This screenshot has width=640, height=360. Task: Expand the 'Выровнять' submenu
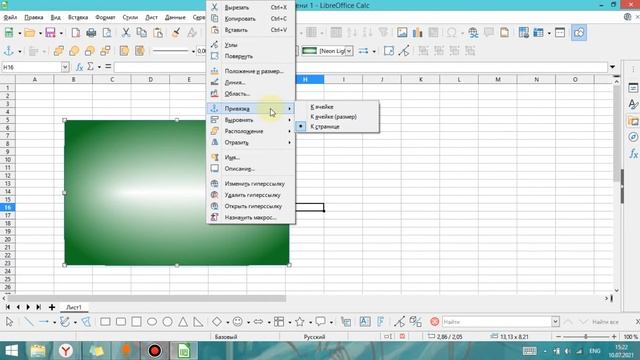coord(251,120)
